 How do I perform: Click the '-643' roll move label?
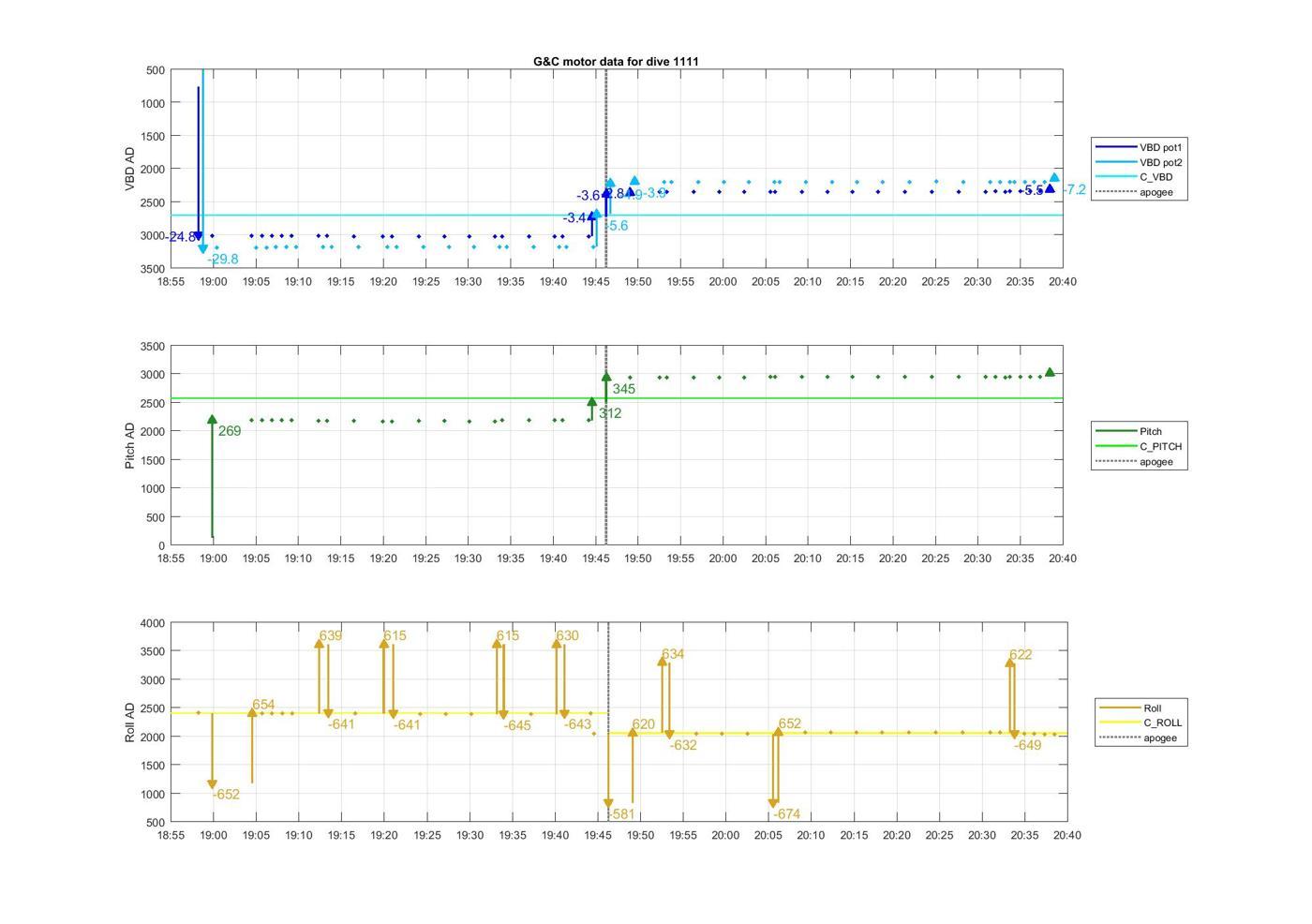pos(577,724)
